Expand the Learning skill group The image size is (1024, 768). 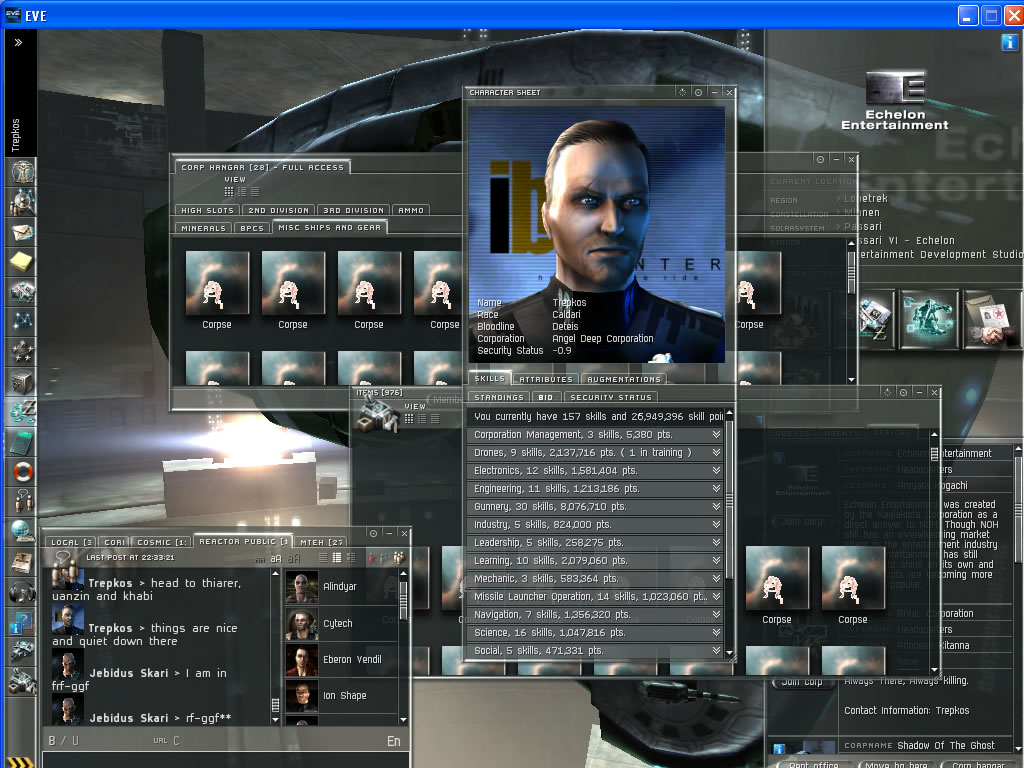716,560
